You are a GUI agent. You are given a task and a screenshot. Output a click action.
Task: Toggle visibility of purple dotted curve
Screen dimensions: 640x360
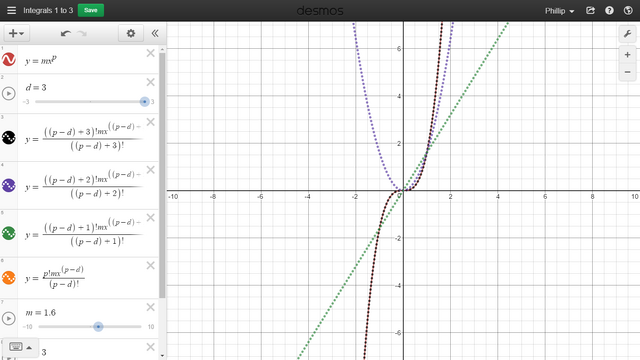tap(9, 185)
